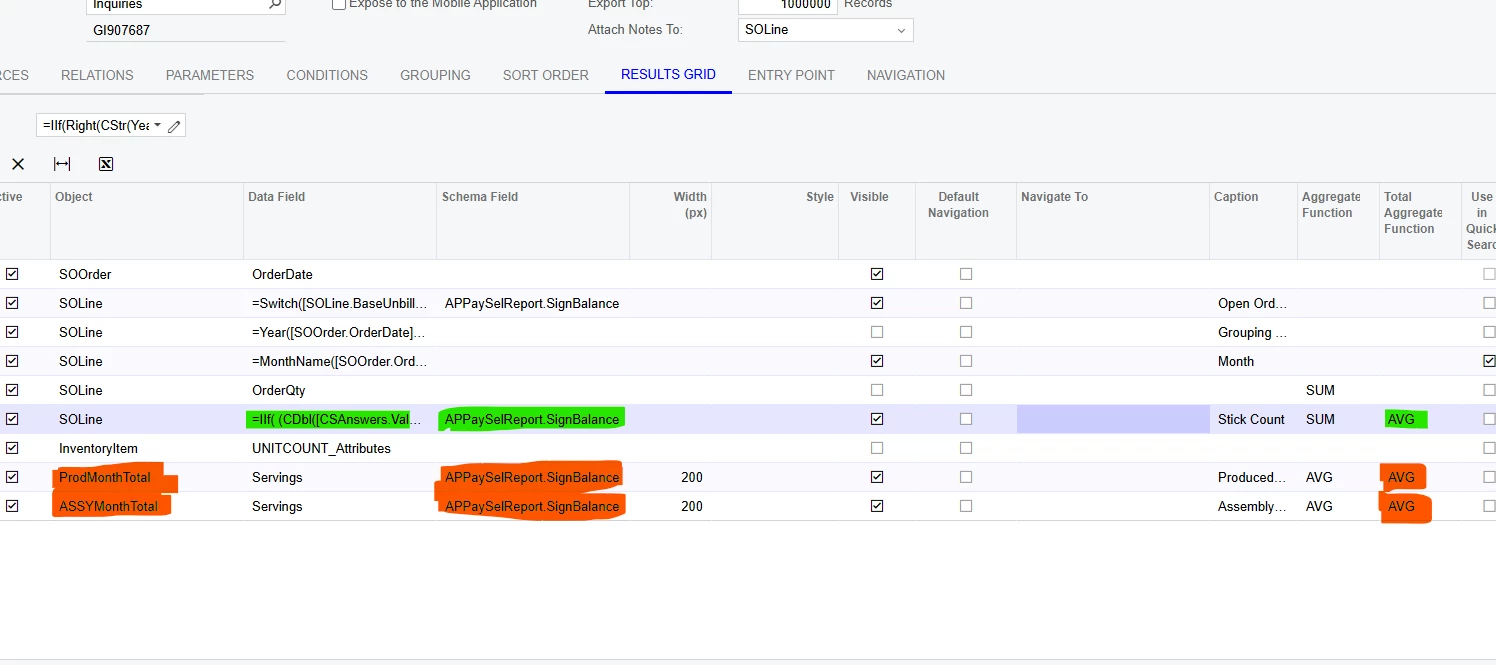Viewport: 1496px width, 665px height.
Task: Select the OrderQty data field cell
Action: 340,390
